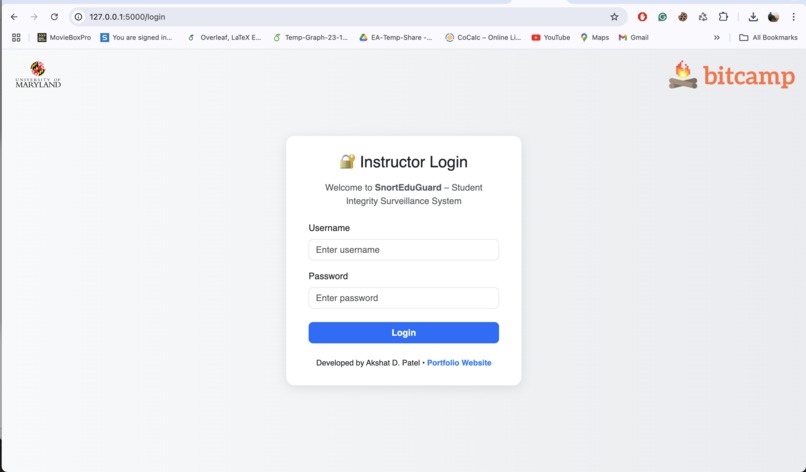Screen dimensions: 806x472
Task: Open the apps grid in bookmarks bar
Action: pos(16,38)
